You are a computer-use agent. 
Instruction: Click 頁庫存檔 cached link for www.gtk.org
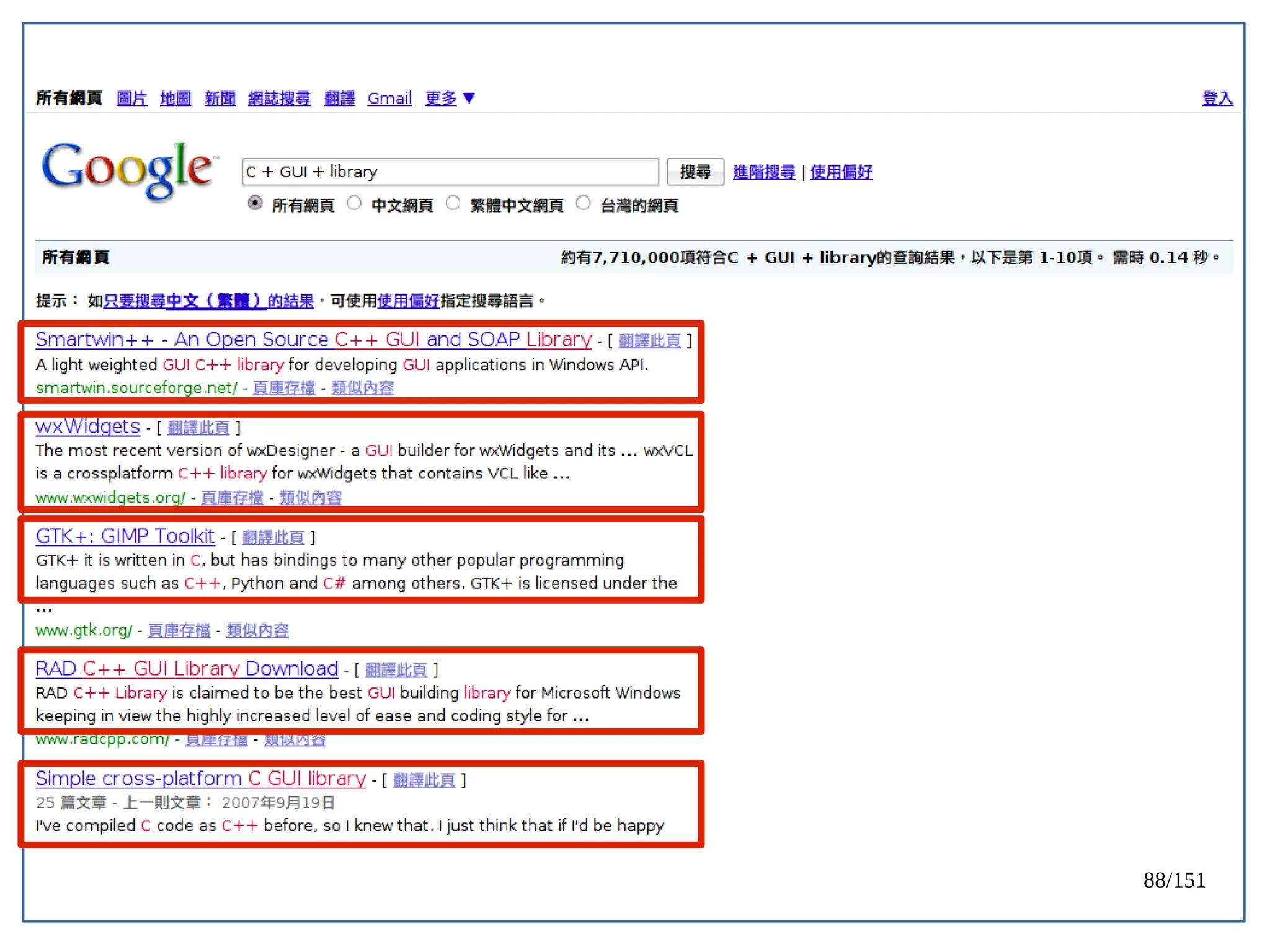click(179, 630)
